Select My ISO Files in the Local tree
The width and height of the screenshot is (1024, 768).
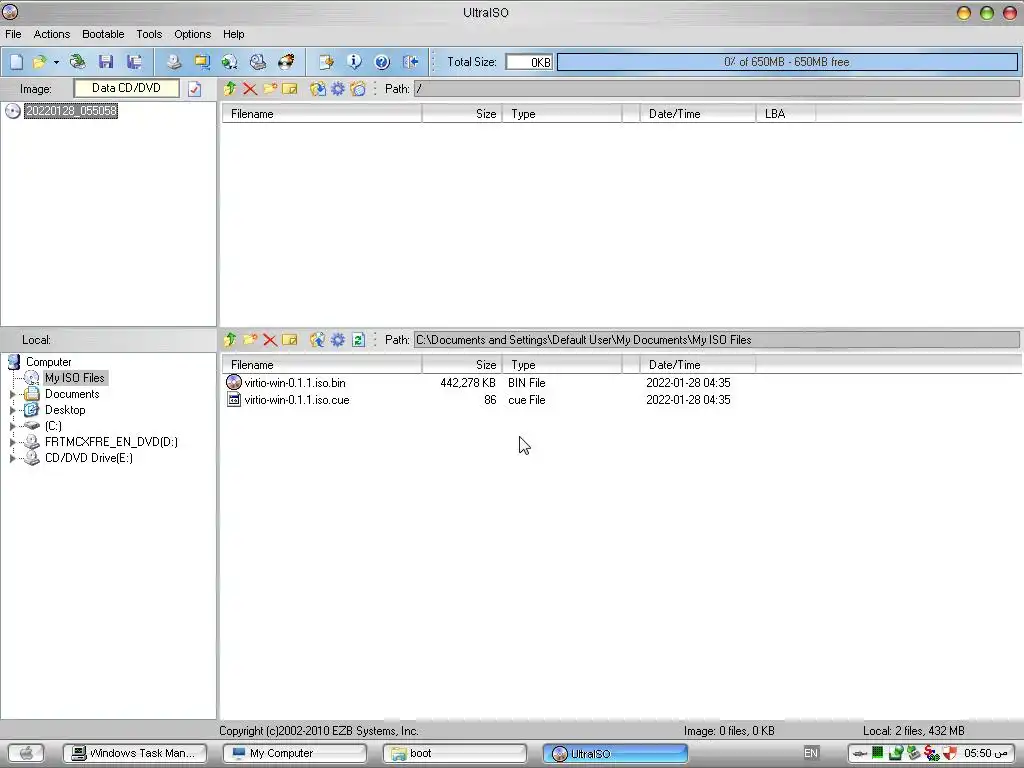(x=74, y=377)
